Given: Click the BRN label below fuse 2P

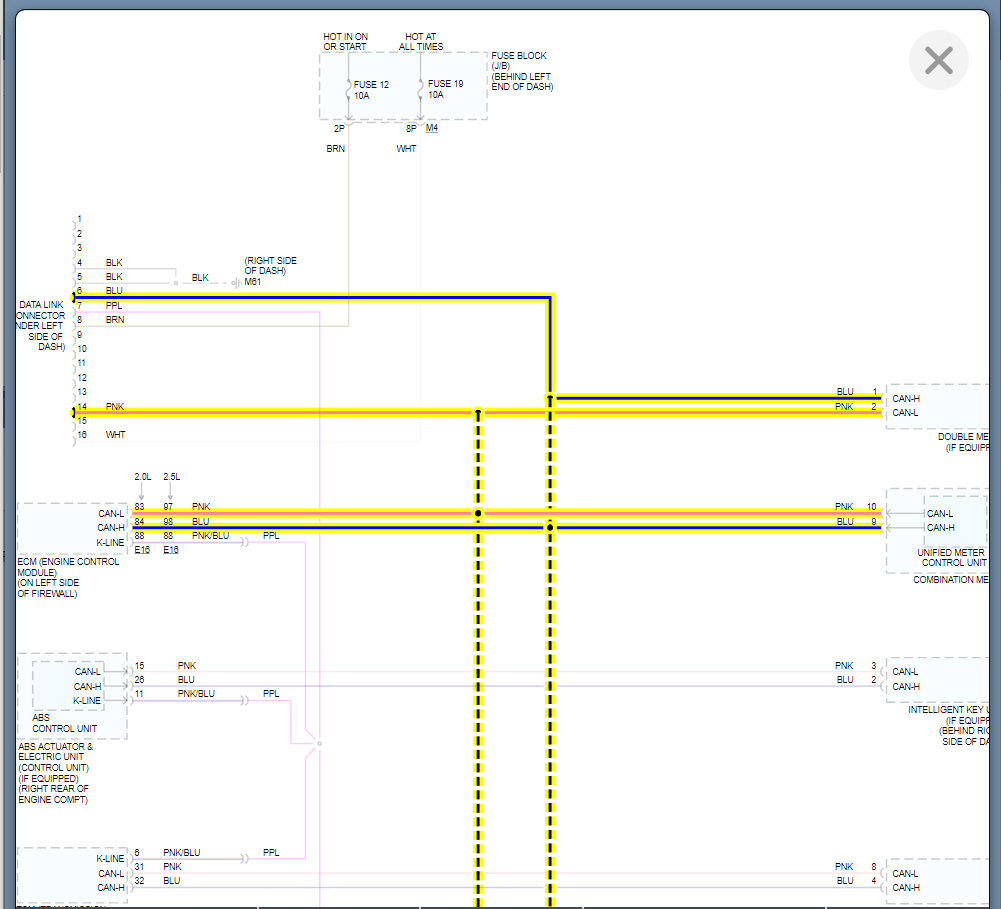Looking at the screenshot, I should (x=335, y=148).
